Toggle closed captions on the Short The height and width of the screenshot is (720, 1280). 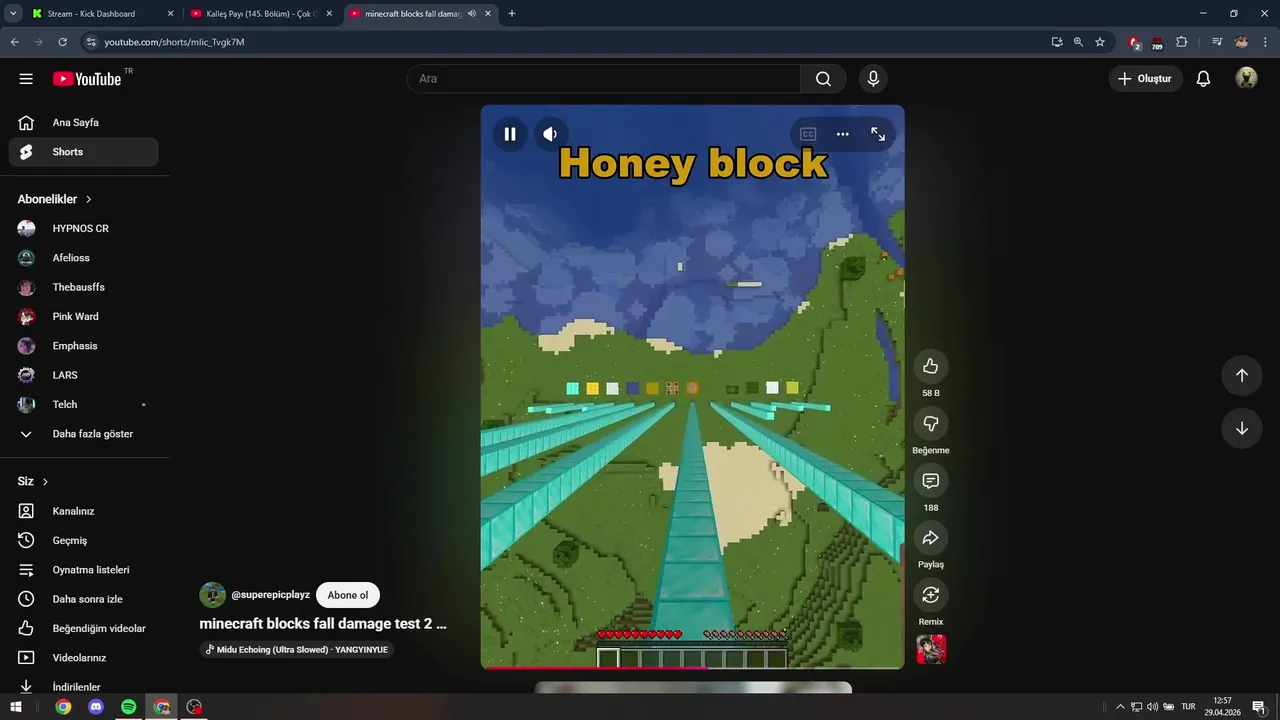808,134
